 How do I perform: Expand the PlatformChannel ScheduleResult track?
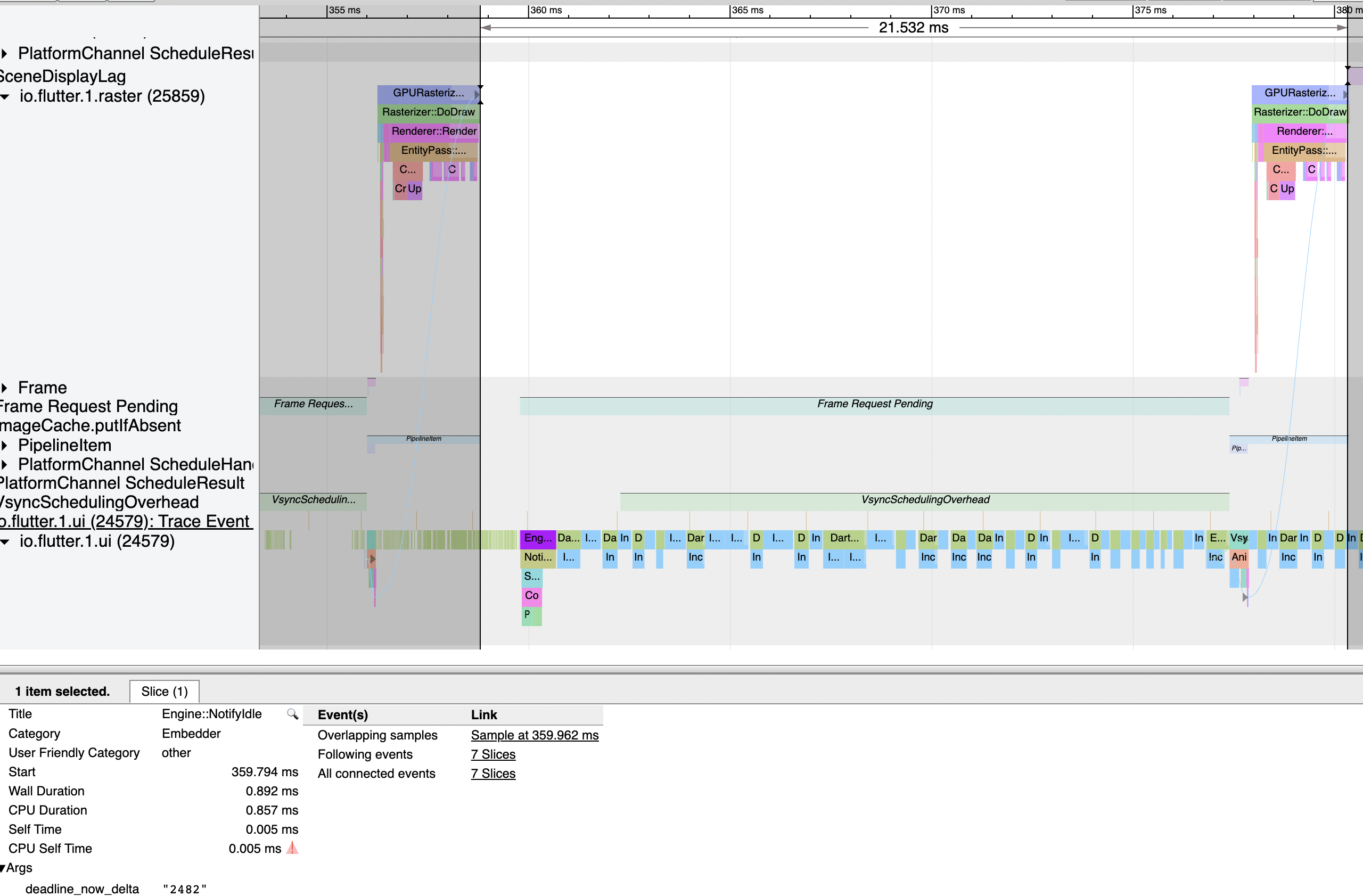(x=5, y=53)
